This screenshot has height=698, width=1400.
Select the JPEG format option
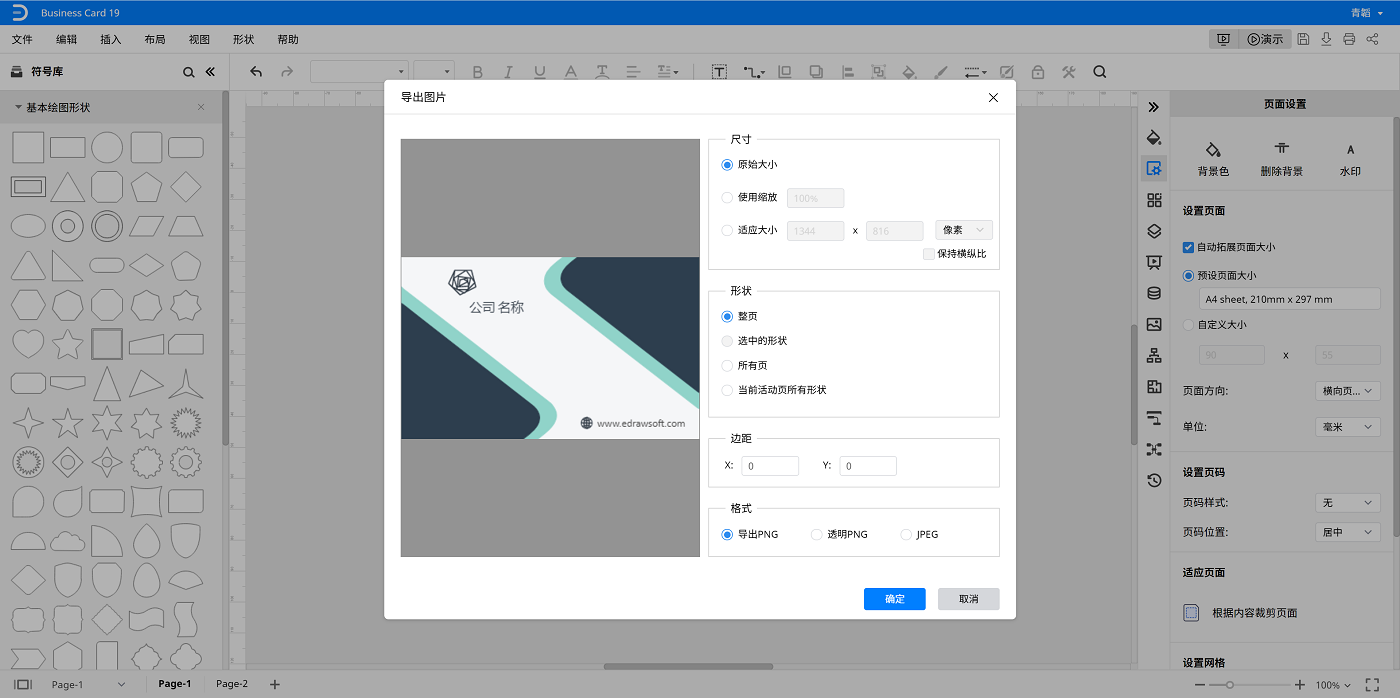[907, 535]
